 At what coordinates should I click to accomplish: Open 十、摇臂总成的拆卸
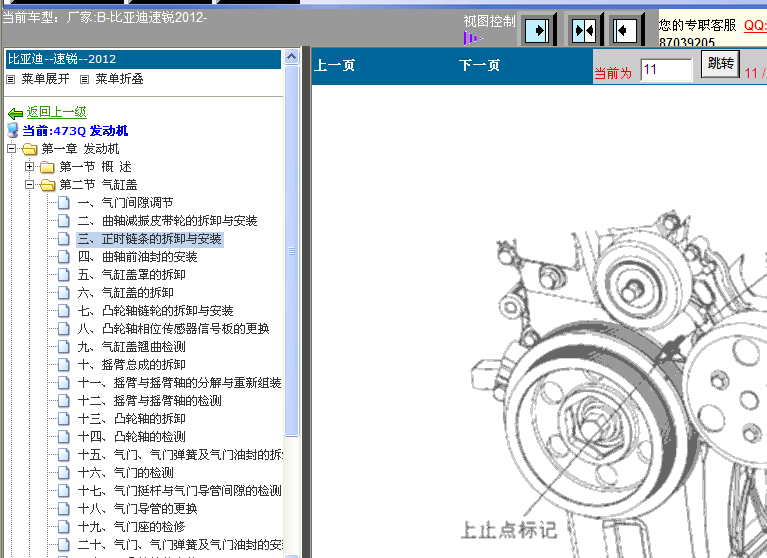tap(132, 364)
